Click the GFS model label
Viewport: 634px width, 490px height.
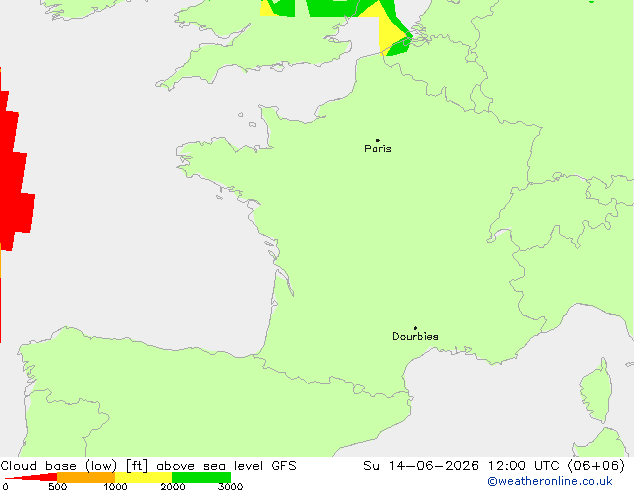point(284,466)
